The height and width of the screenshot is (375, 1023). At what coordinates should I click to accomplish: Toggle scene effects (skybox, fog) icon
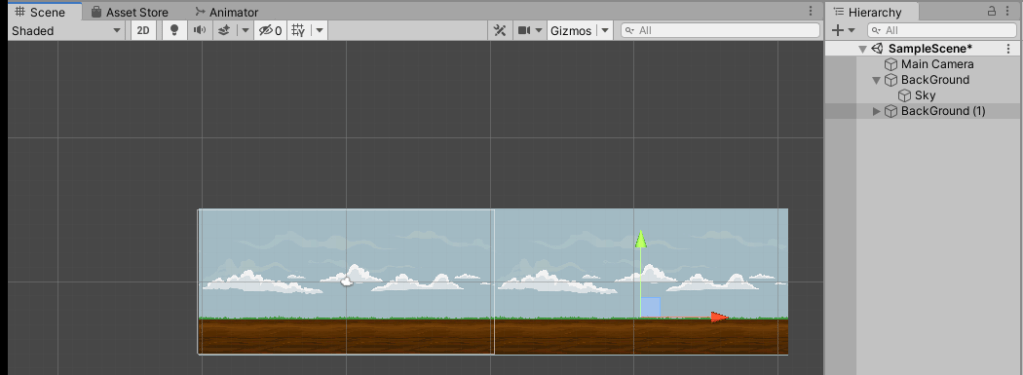point(224,31)
